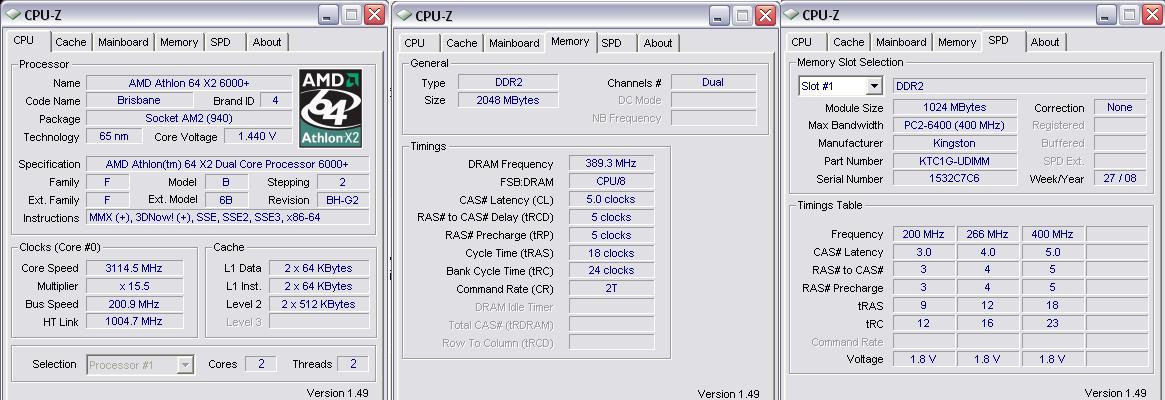Click CPU-Z title icon in middle window
Viewport: 1165px width, 400px height.
(x=403, y=15)
